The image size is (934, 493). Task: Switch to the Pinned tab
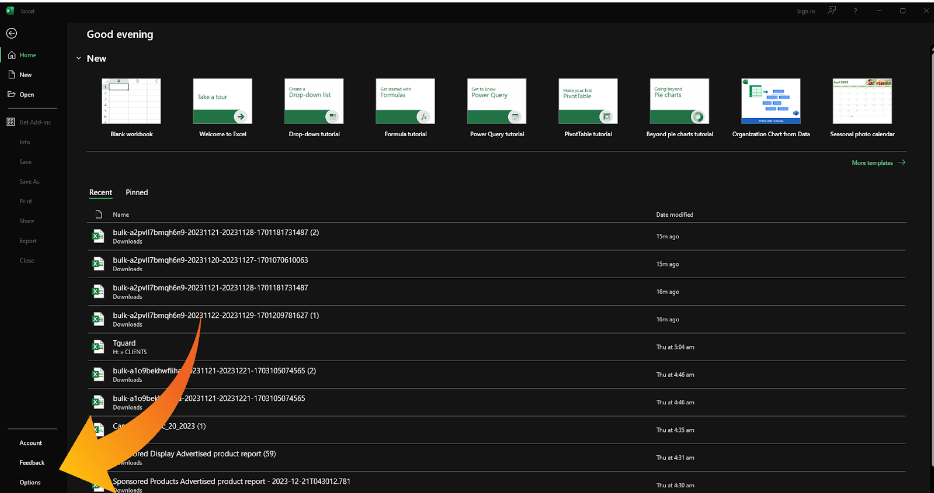[x=136, y=192]
